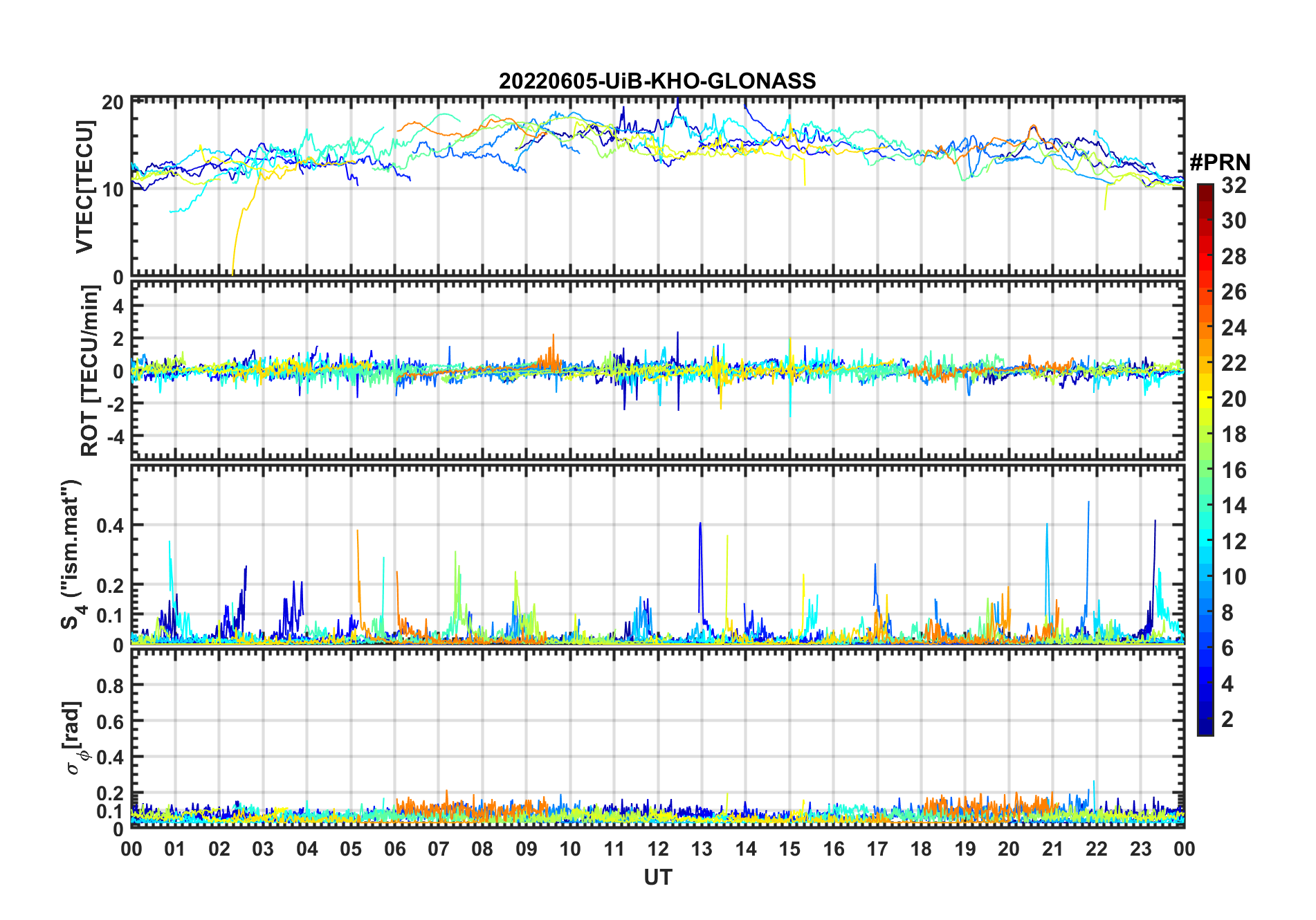
Task: Click the 0.8 tick label on the sigma phi axis
Action: pyautogui.click(x=109, y=686)
